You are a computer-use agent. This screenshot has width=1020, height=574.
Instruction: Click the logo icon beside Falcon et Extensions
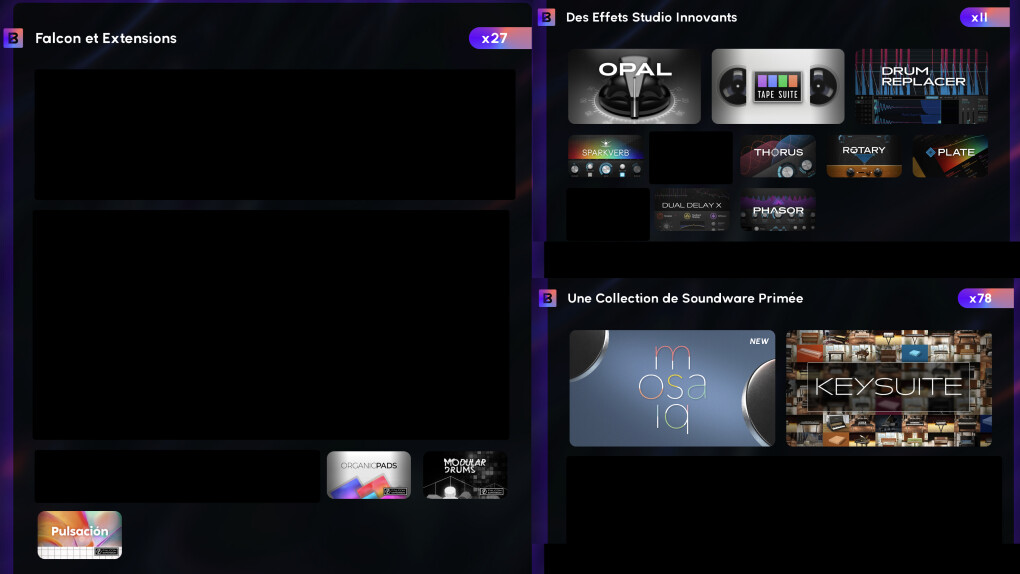tap(13, 38)
